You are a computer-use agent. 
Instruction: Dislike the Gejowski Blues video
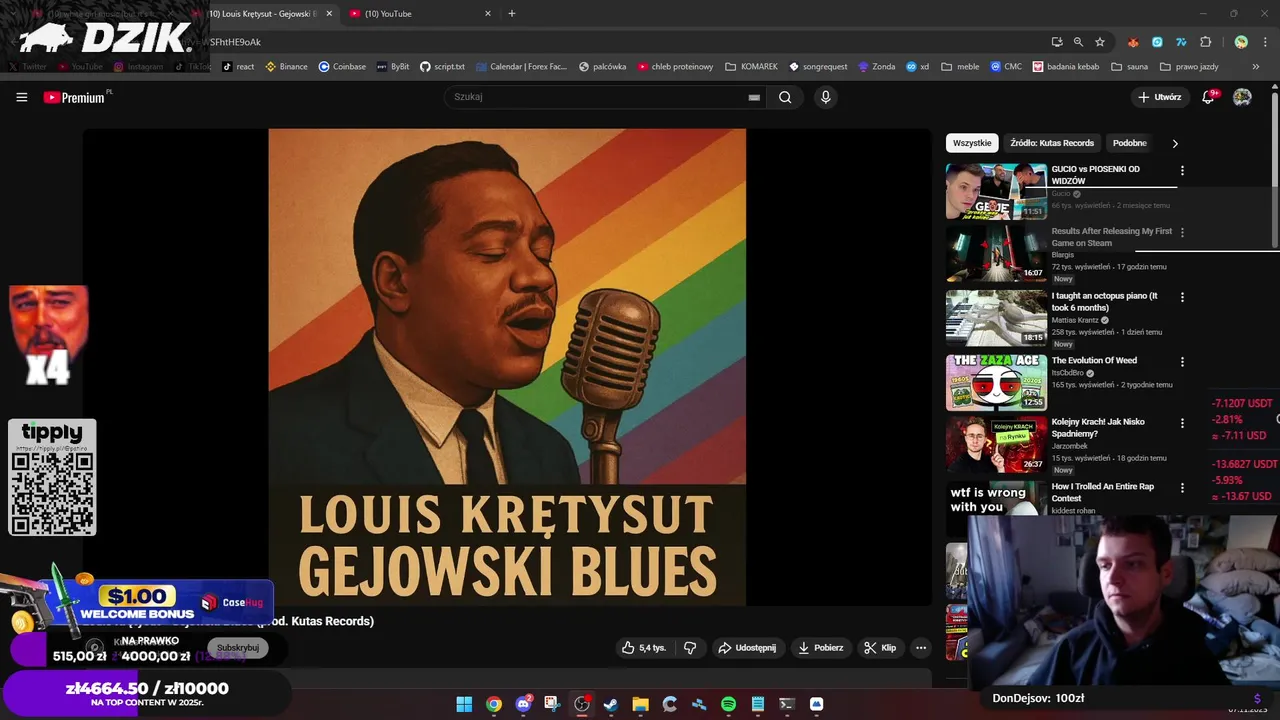(690, 648)
